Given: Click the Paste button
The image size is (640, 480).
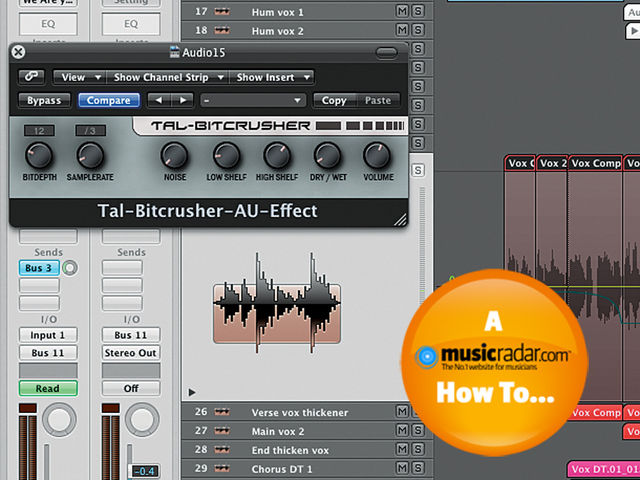Looking at the screenshot, I should pyautogui.click(x=378, y=100).
